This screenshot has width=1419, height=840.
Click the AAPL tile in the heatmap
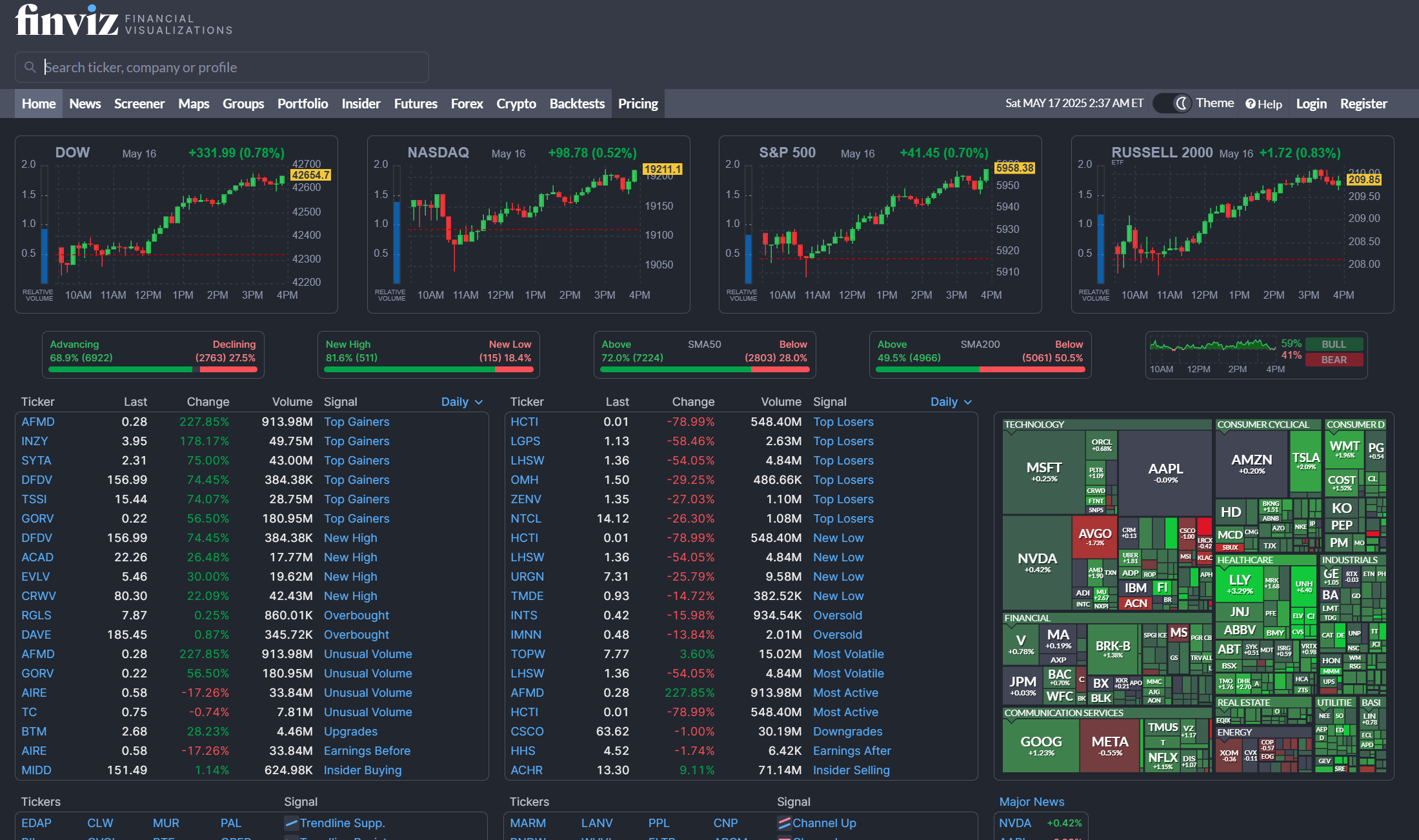(x=1165, y=472)
